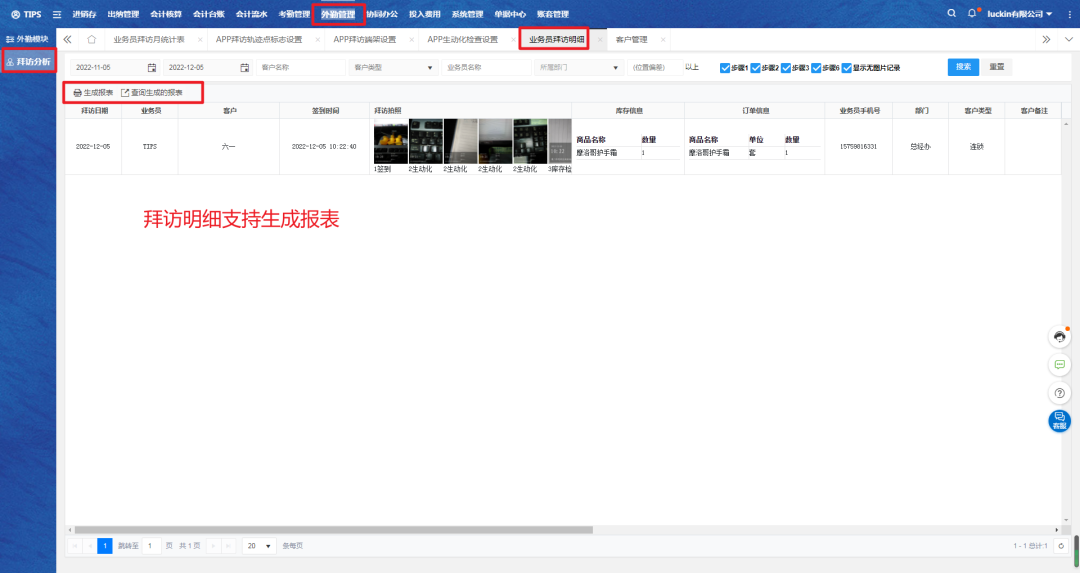Image resolution: width=1080 pixels, height=573 pixels.
Task: Open the 20 rows-per-page dropdown
Action: click(x=261, y=546)
